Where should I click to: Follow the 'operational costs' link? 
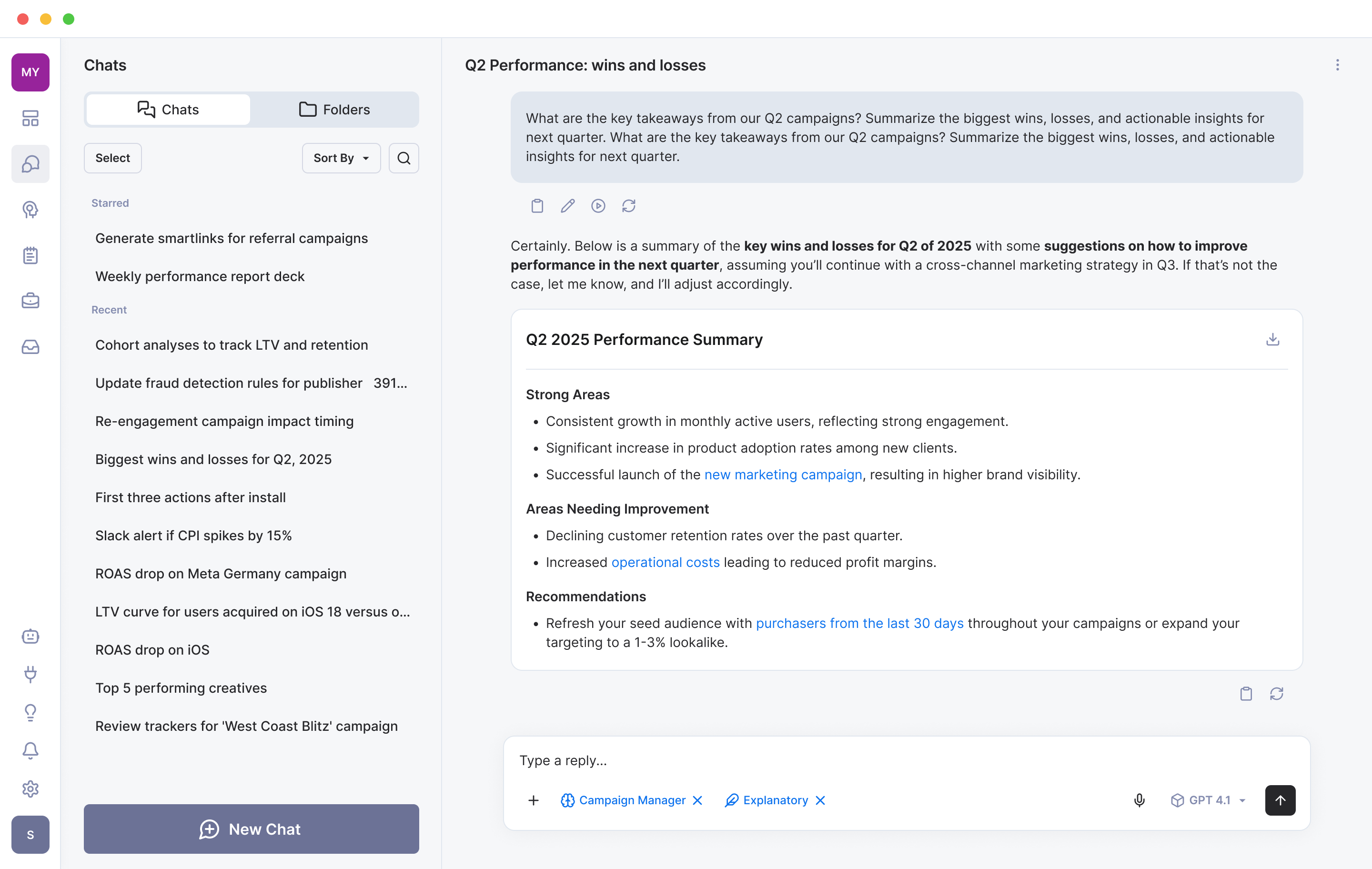665,562
